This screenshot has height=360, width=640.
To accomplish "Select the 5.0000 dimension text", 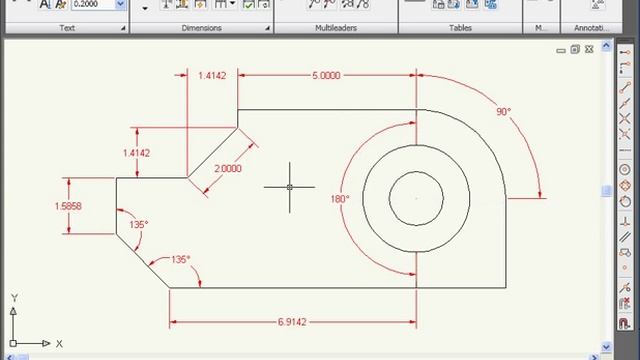I will click(326, 76).
